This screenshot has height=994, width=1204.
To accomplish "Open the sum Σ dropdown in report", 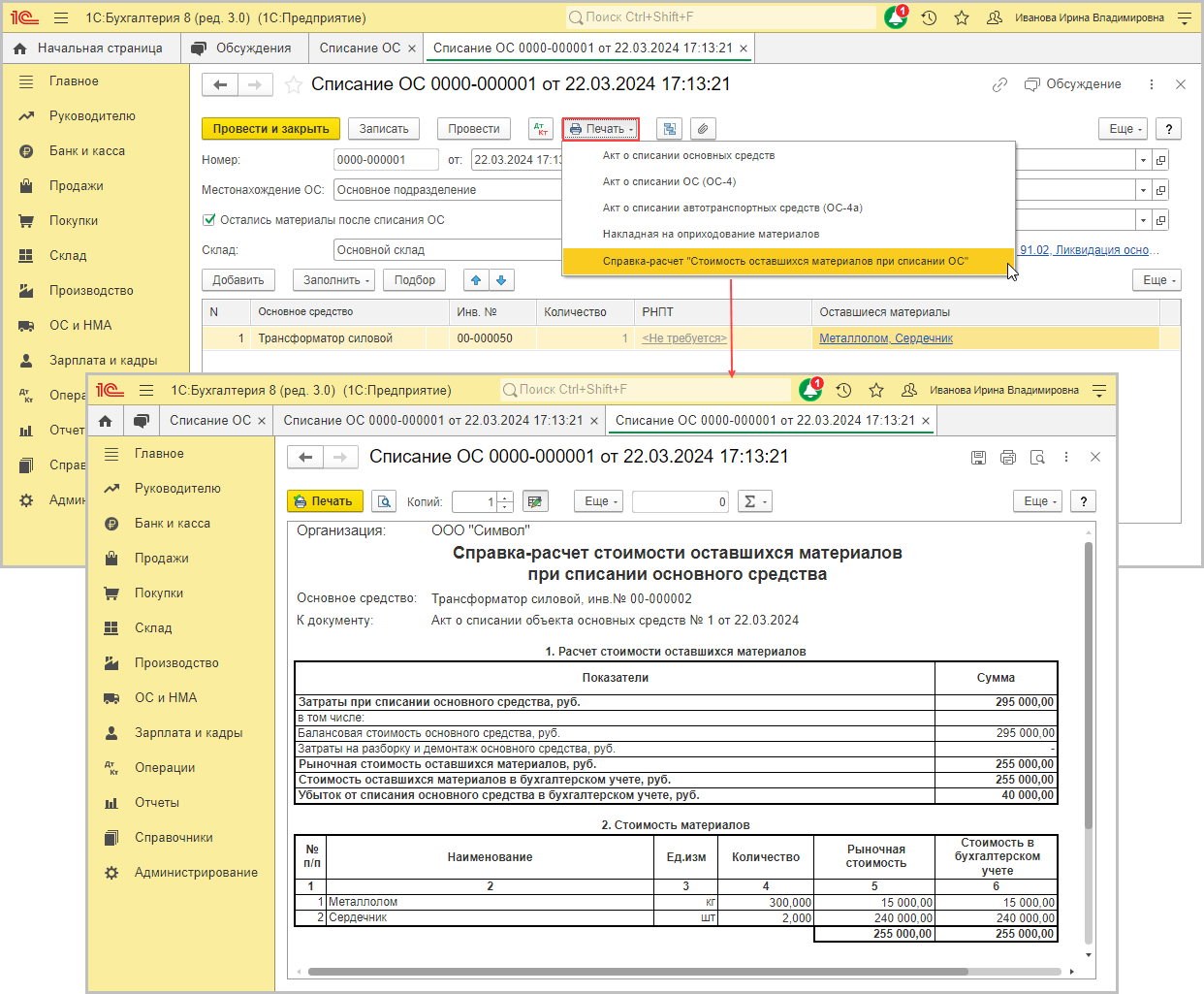I will (x=753, y=501).
